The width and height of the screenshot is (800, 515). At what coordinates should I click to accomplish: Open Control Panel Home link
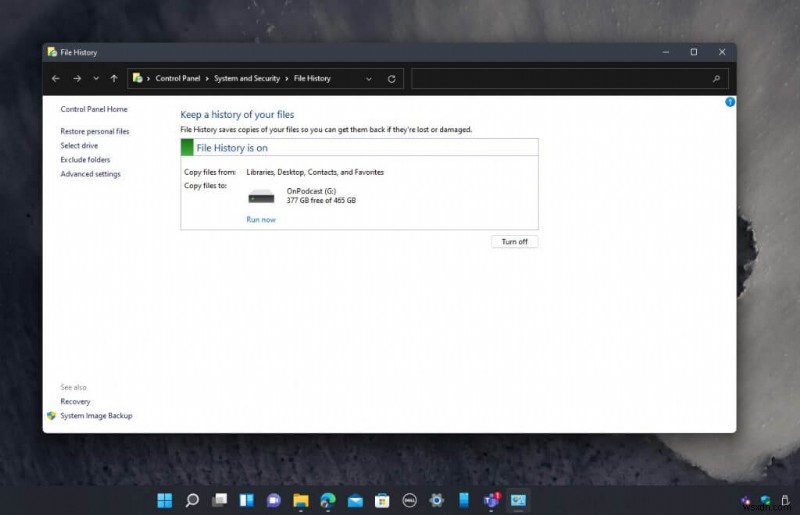click(94, 109)
